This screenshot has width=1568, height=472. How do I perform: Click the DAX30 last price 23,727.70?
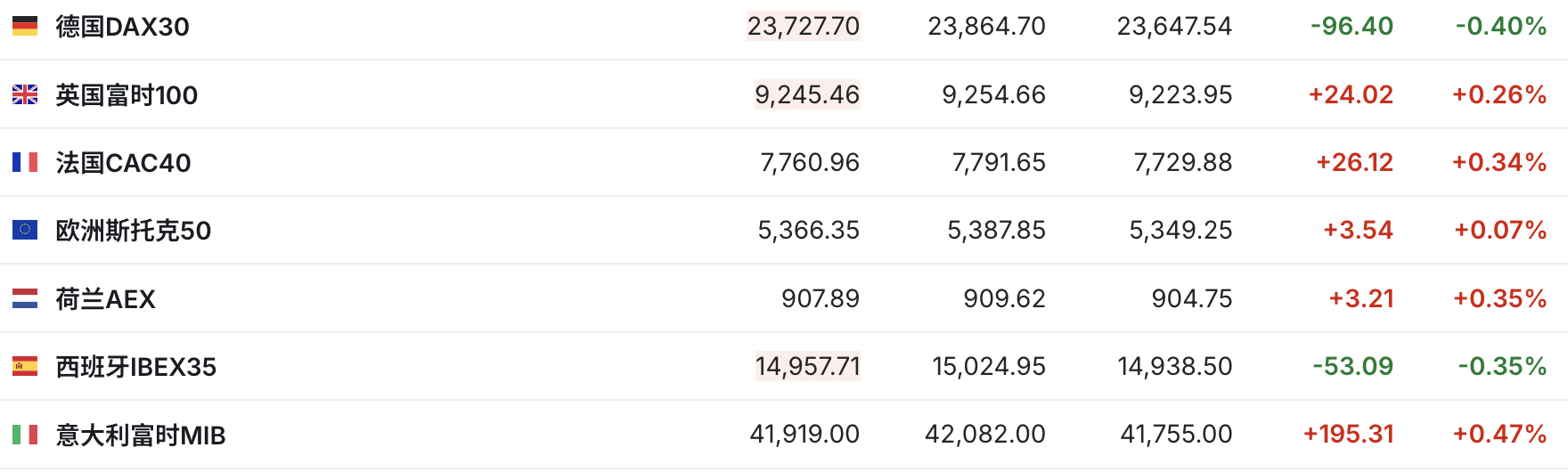804,27
